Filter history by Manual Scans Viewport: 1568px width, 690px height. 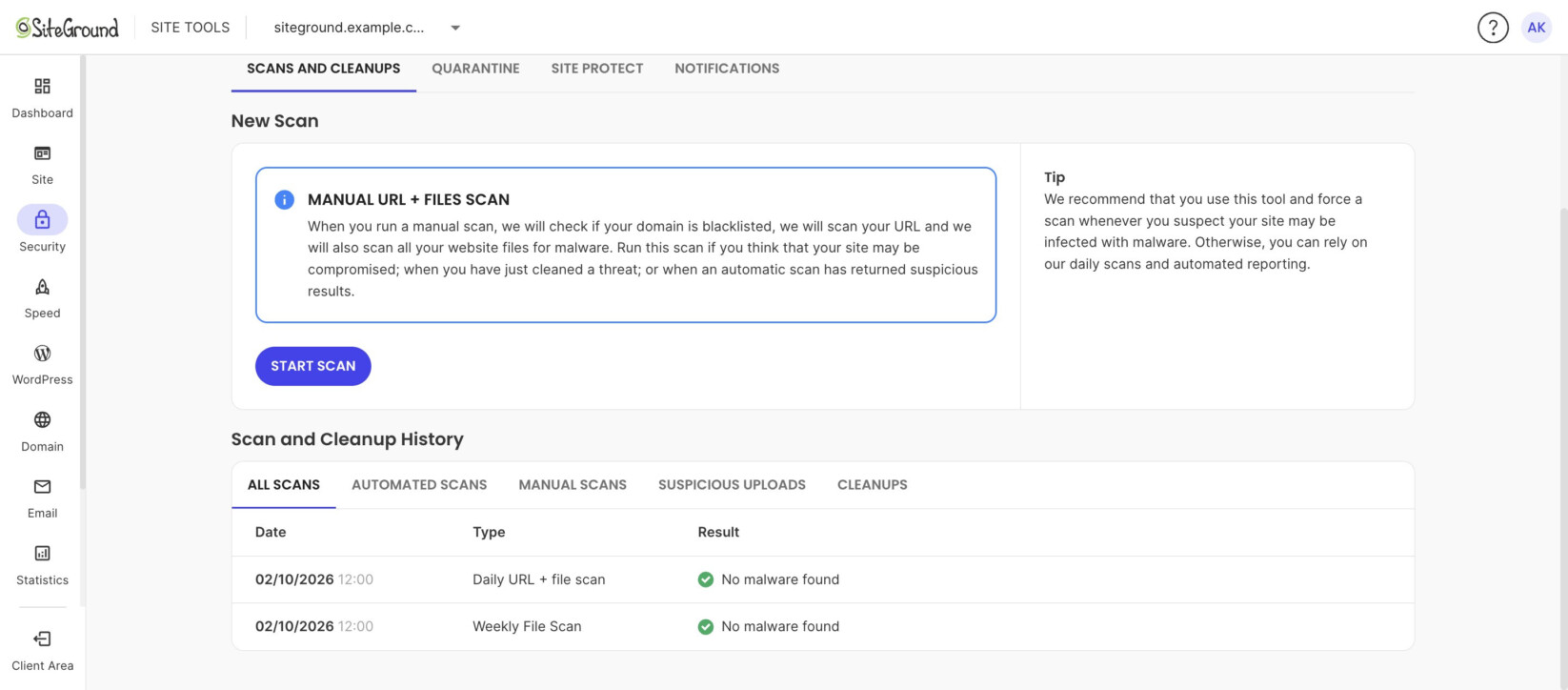[x=573, y=485]
